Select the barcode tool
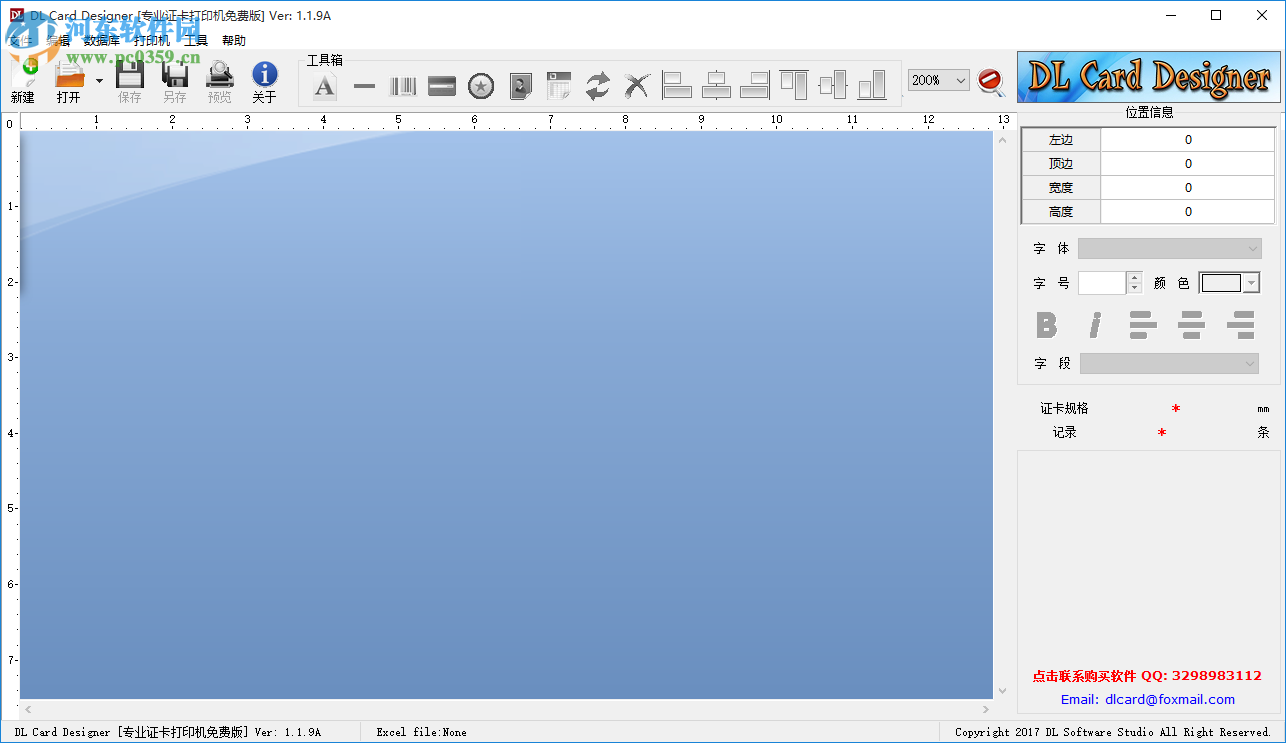The width and height of the screenshot is (1286, 743). click(x=403, y=86)
